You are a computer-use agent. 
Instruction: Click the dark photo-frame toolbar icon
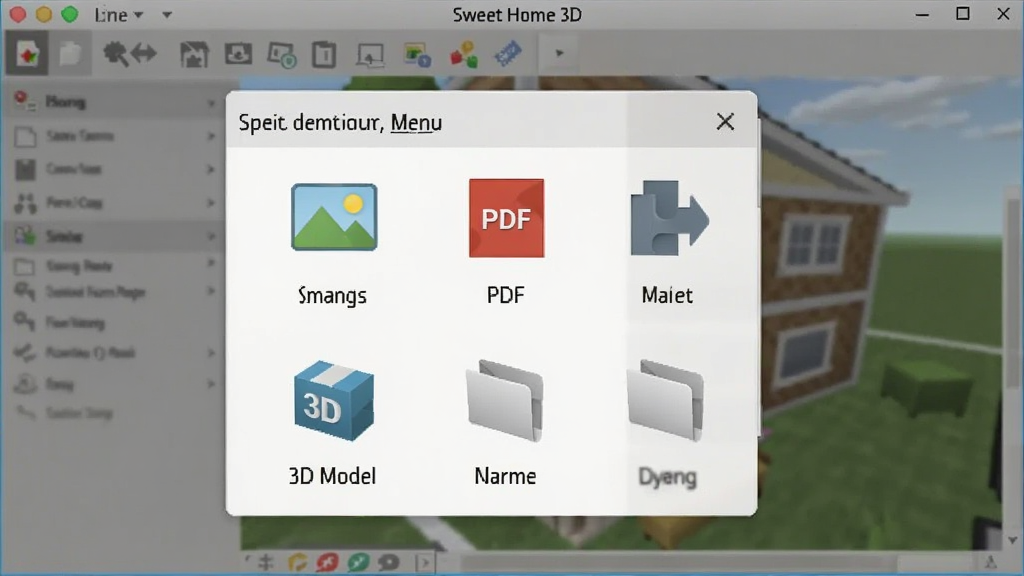coord(238,54)
